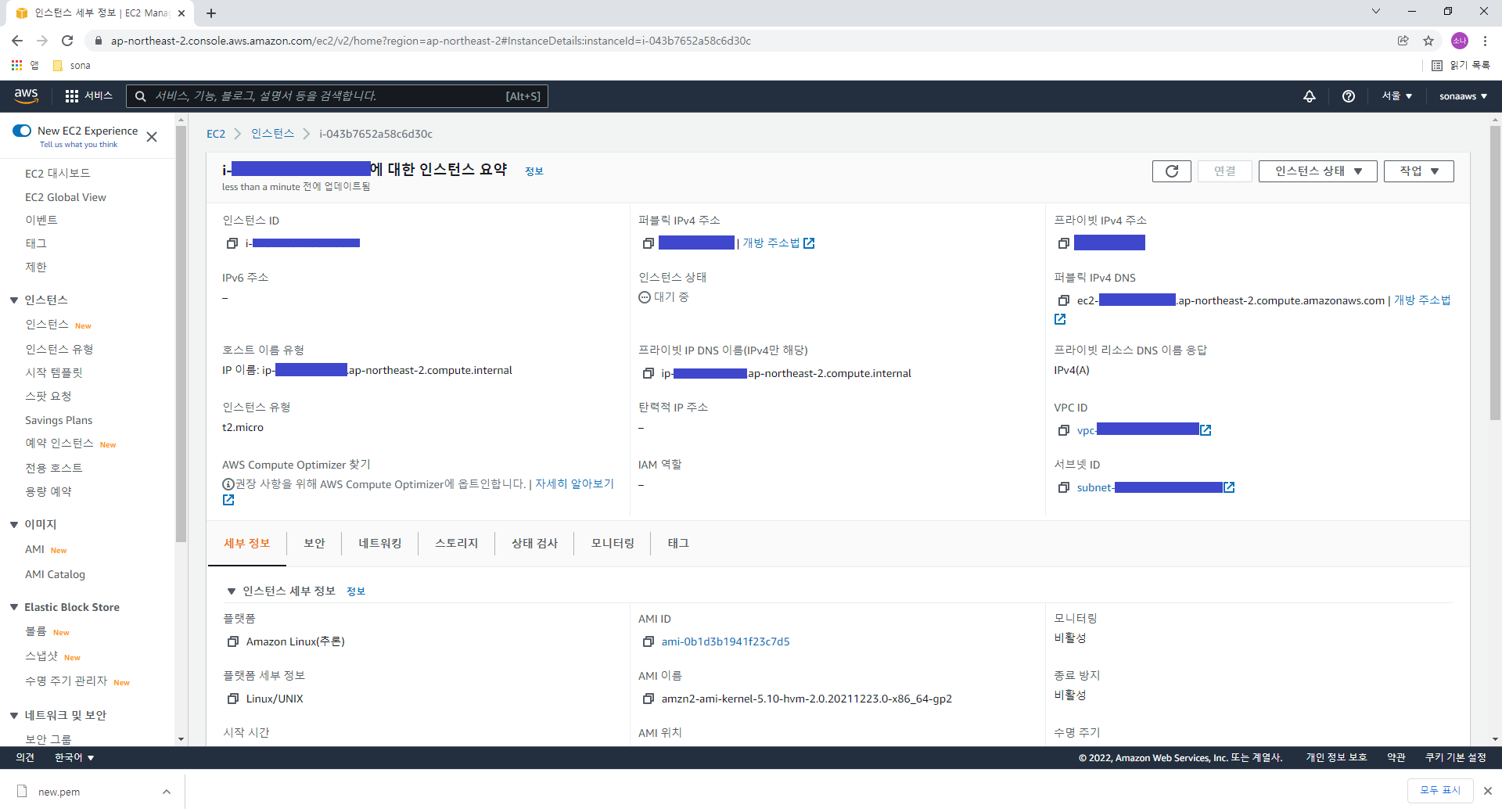
Task: Copy the VPC ID
Action: coord(1063,430)
